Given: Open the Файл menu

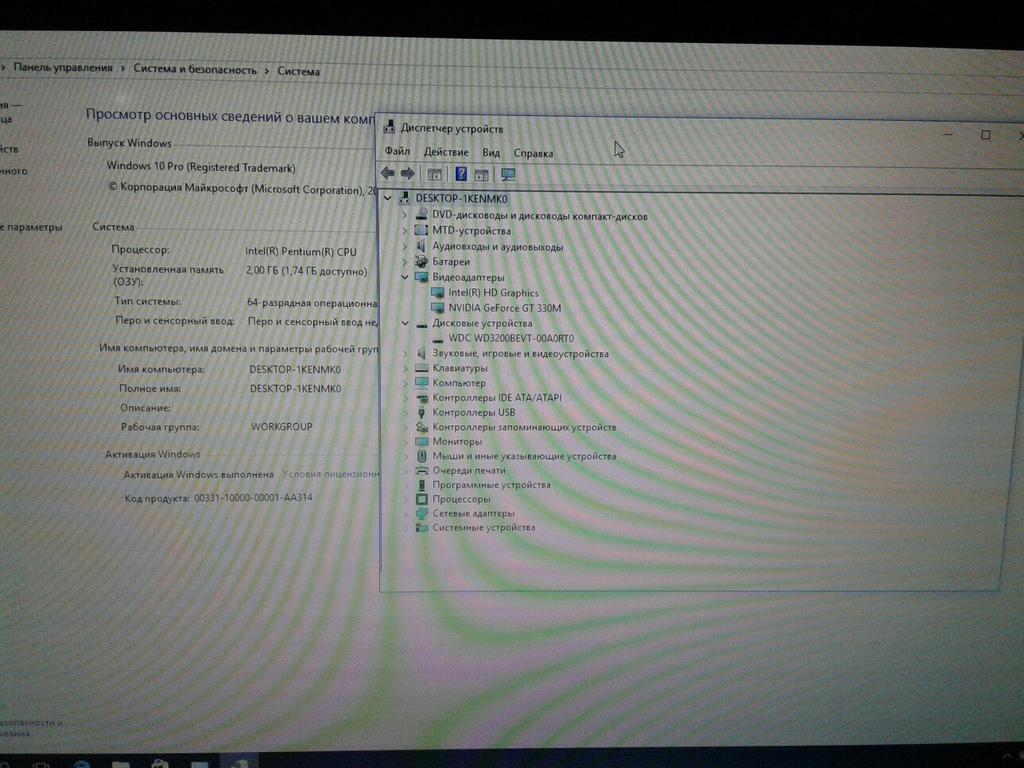Looking at the screenshot, I should tap(397, 151).
